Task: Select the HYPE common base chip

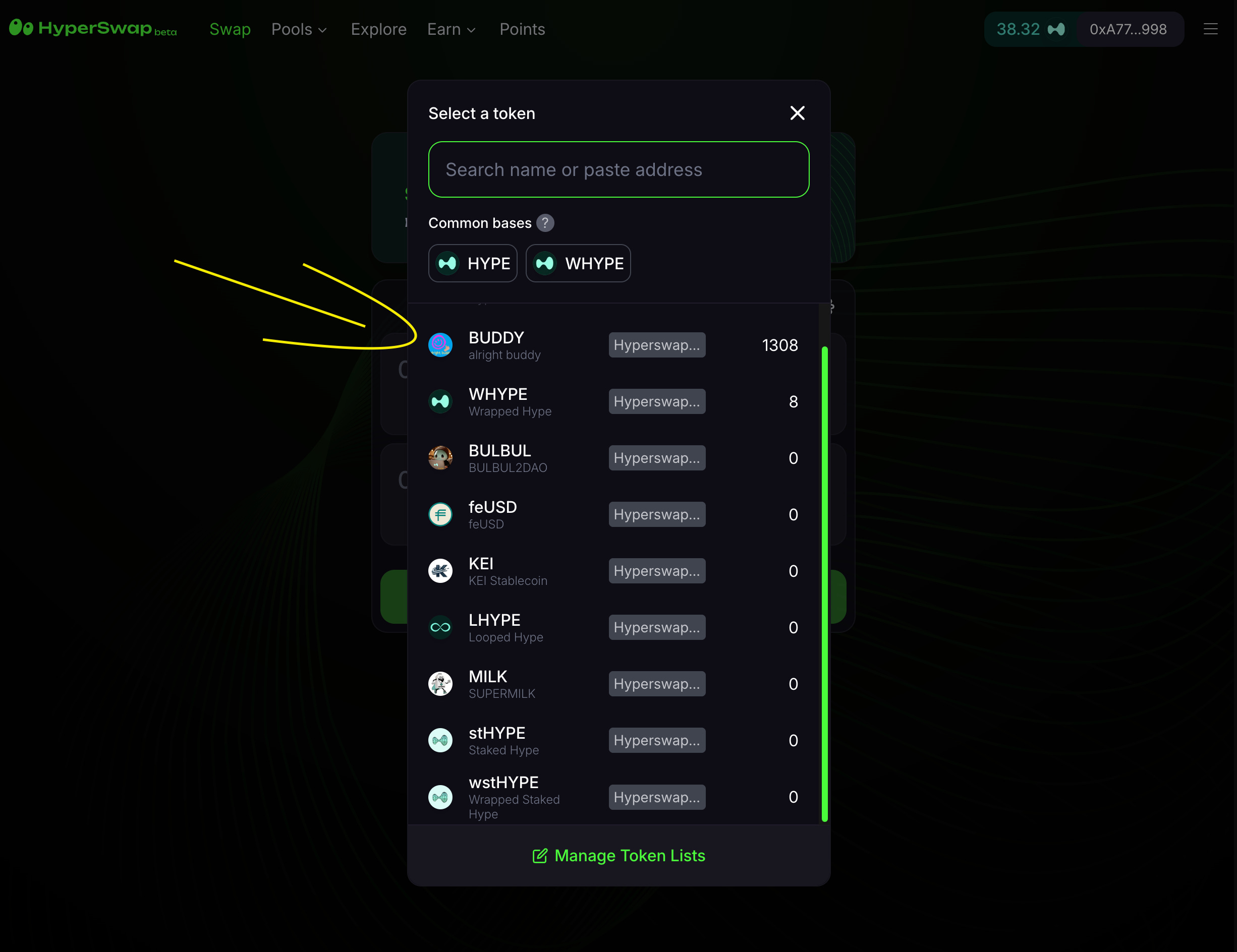Action: [x=473, y=263]
